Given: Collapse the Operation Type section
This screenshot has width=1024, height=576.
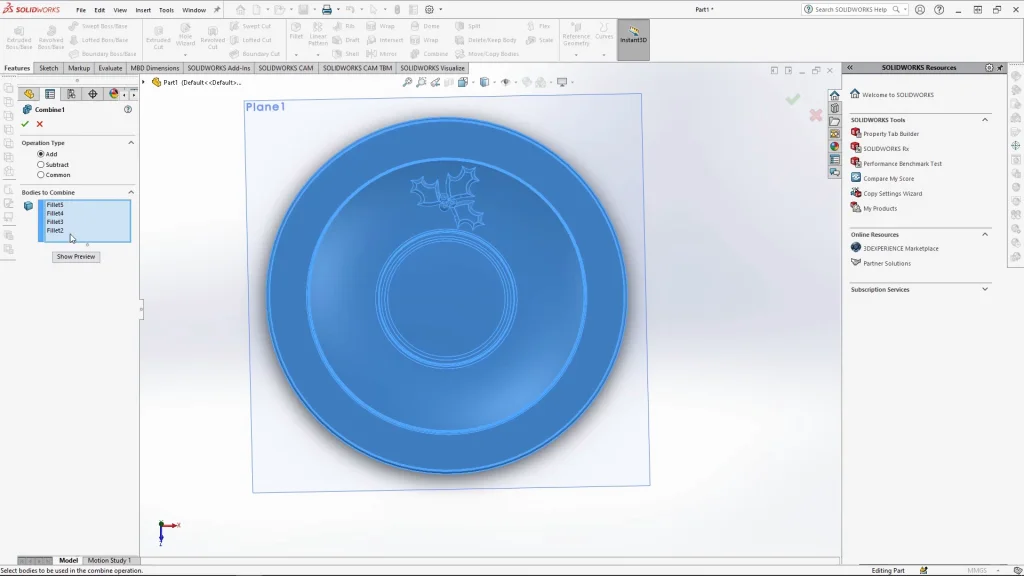Looking at the screenshot, I should (131, 143).
